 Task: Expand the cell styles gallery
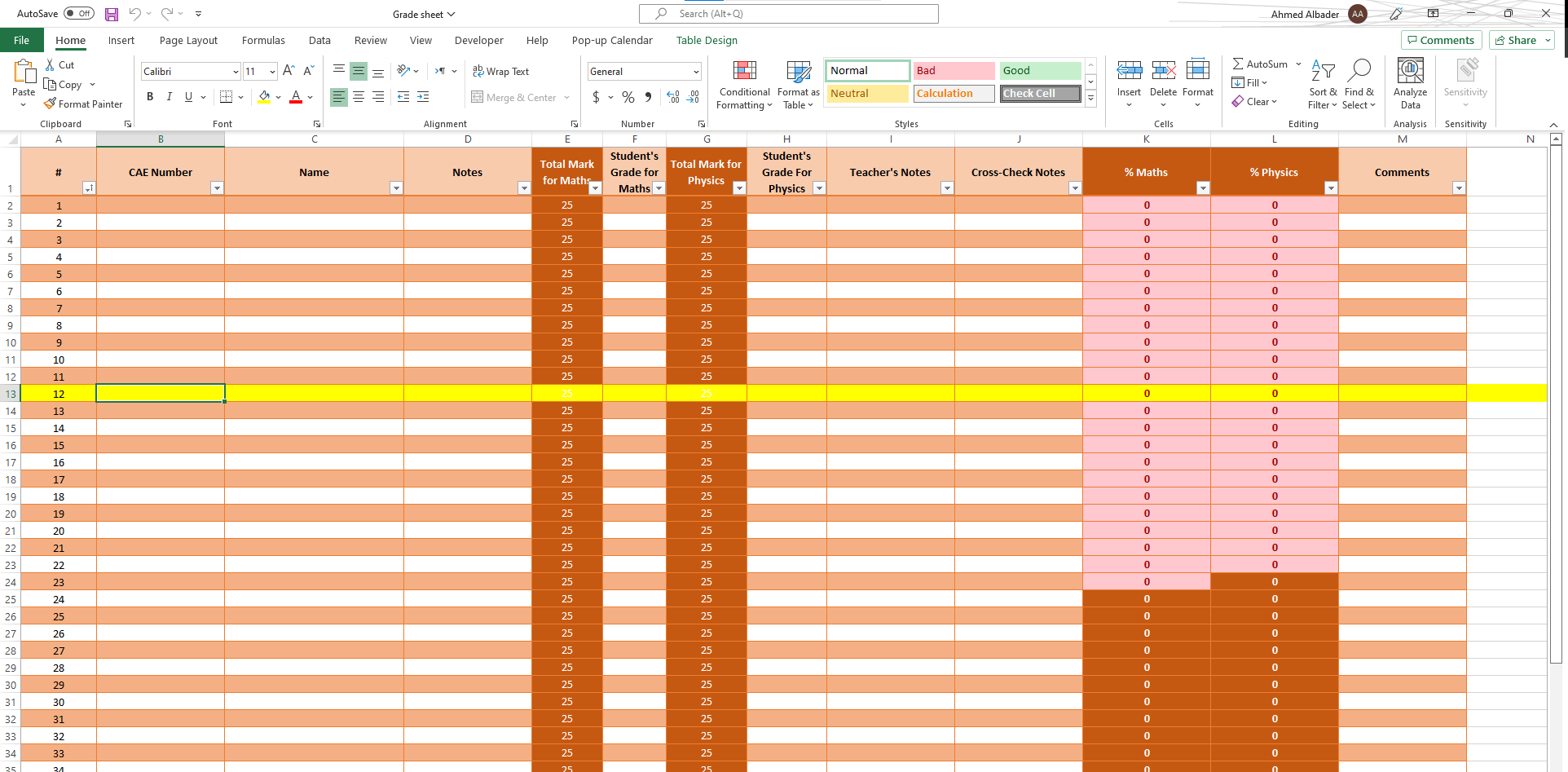(1090, 98)
